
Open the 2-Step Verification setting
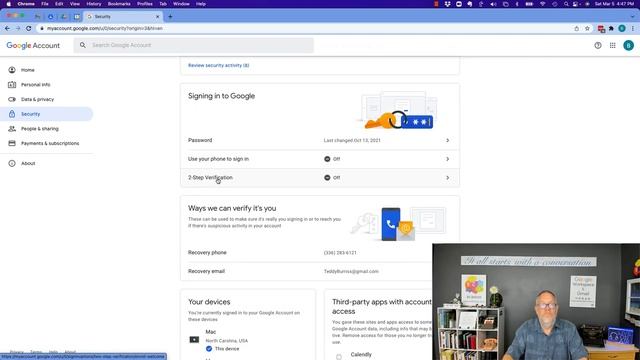320,178
